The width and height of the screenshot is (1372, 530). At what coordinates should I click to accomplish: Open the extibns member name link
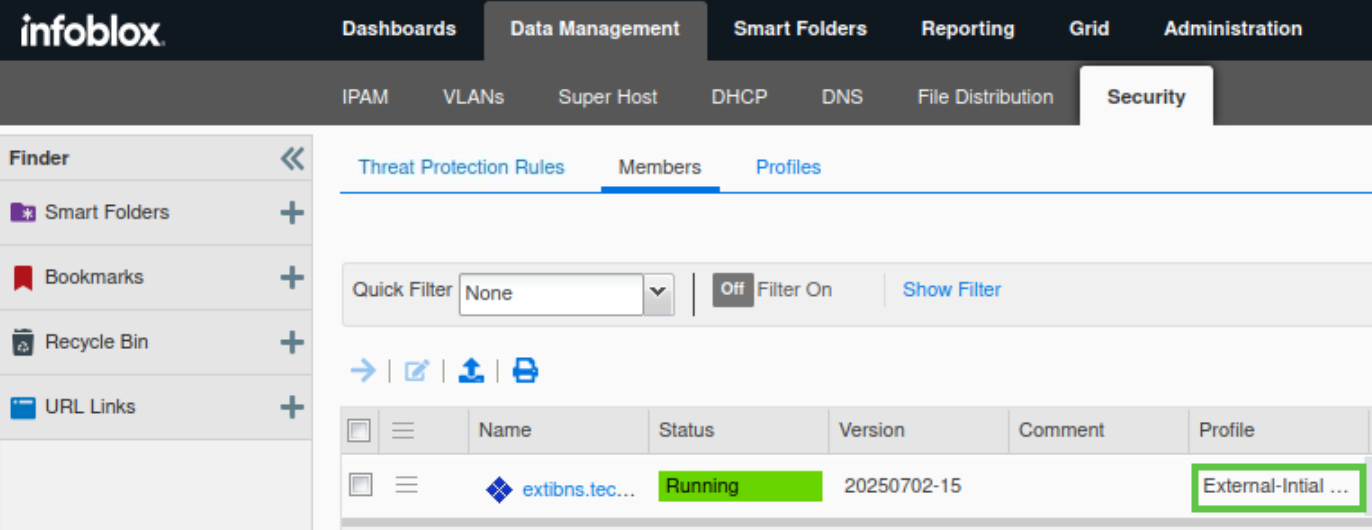578,490
